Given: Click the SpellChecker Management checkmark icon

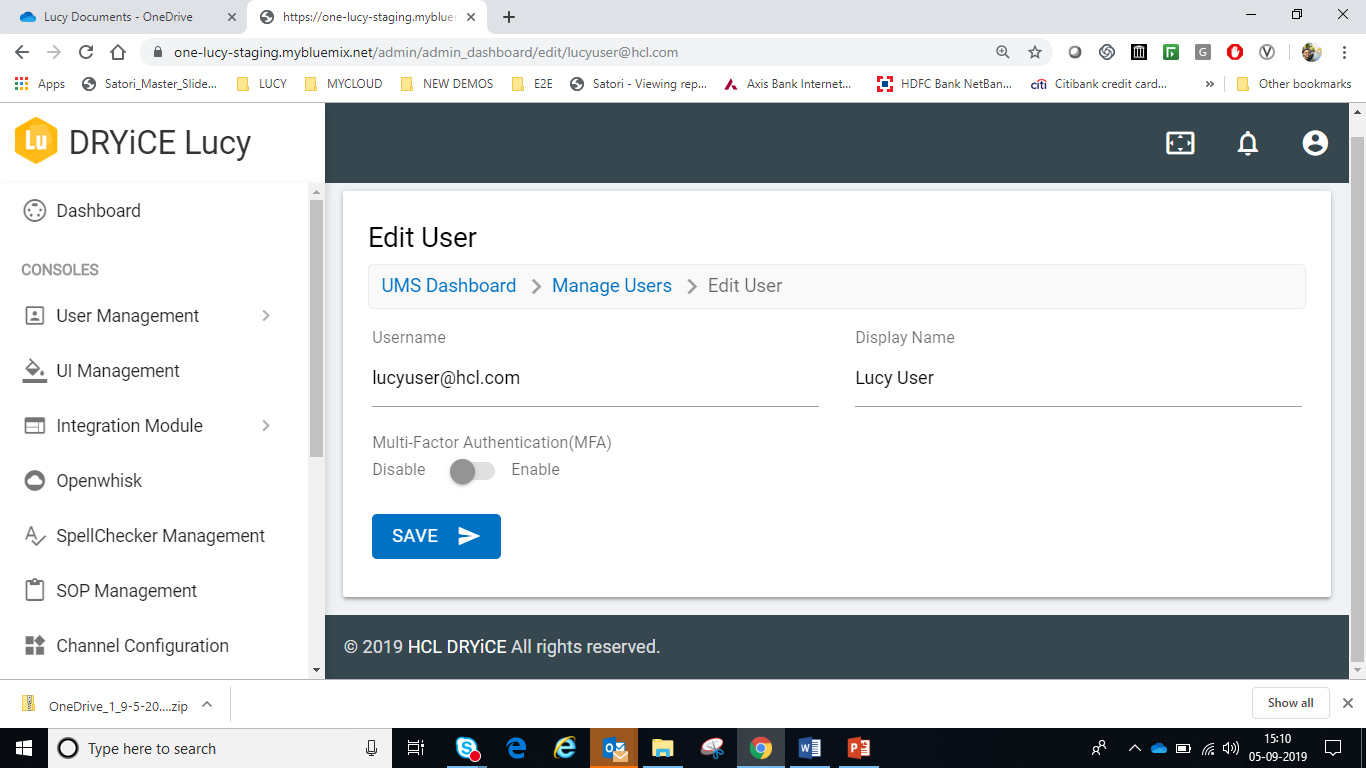Looking at the screenshot, I should click(x=35, y=536).
